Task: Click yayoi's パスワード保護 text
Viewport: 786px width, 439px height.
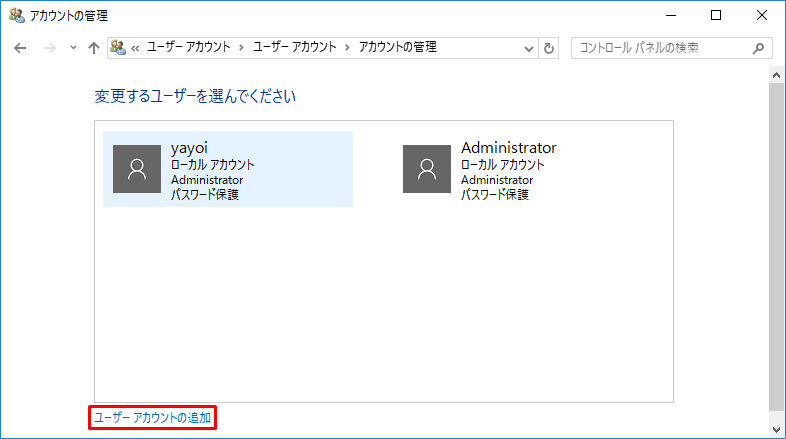Action: [205, 194]
